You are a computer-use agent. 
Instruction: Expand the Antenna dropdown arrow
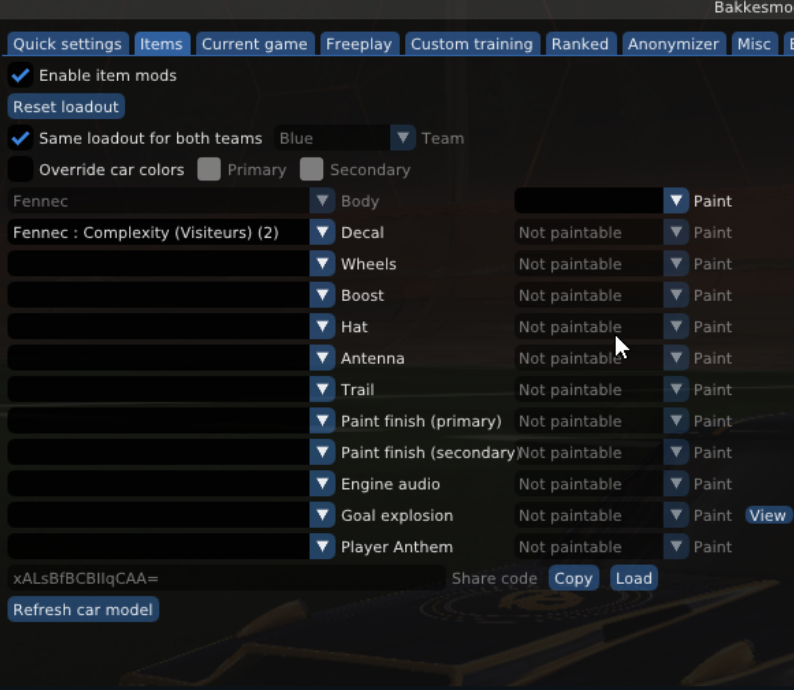(x=322, y=359)
